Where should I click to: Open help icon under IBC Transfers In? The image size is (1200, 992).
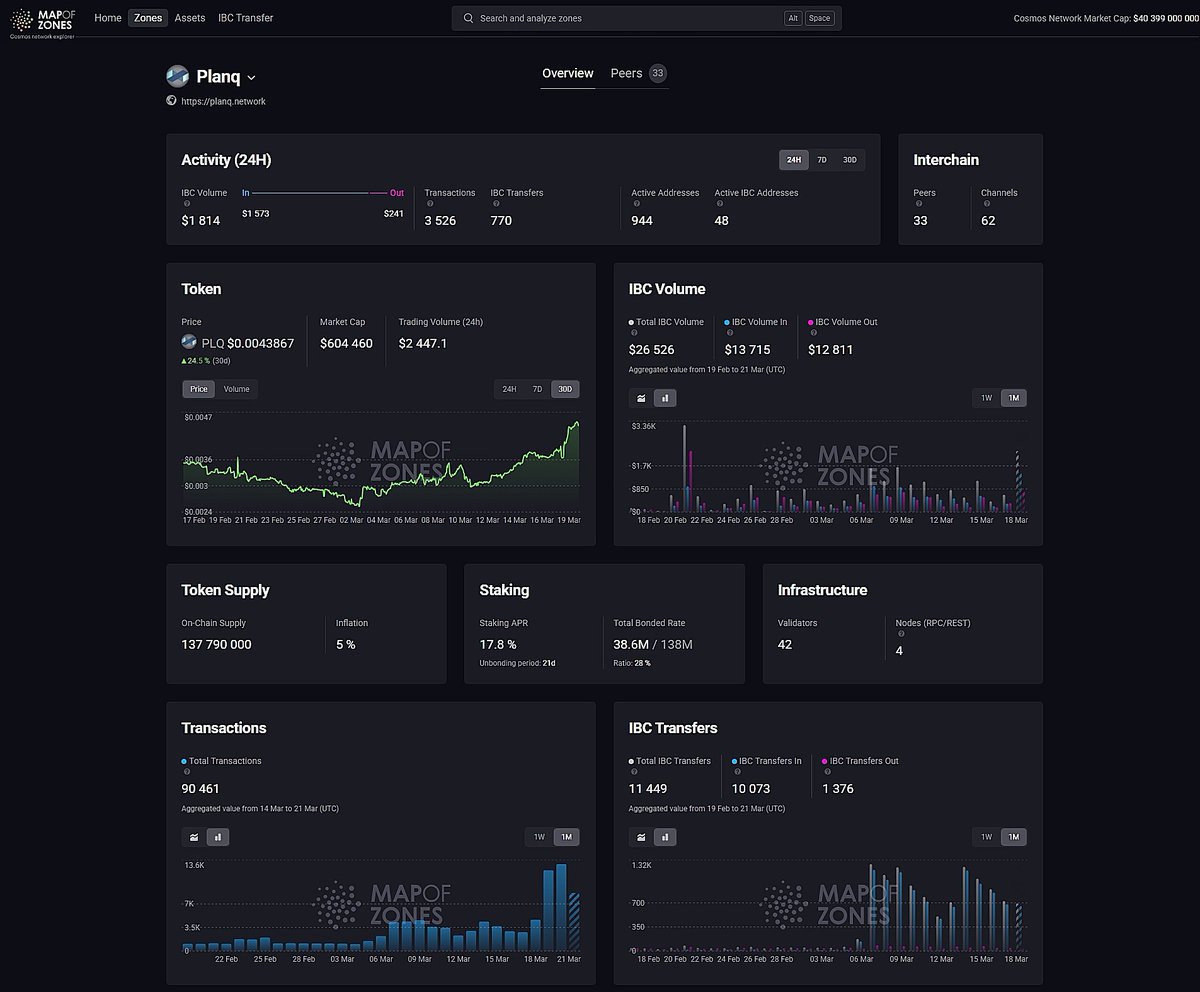click(737, 772)
